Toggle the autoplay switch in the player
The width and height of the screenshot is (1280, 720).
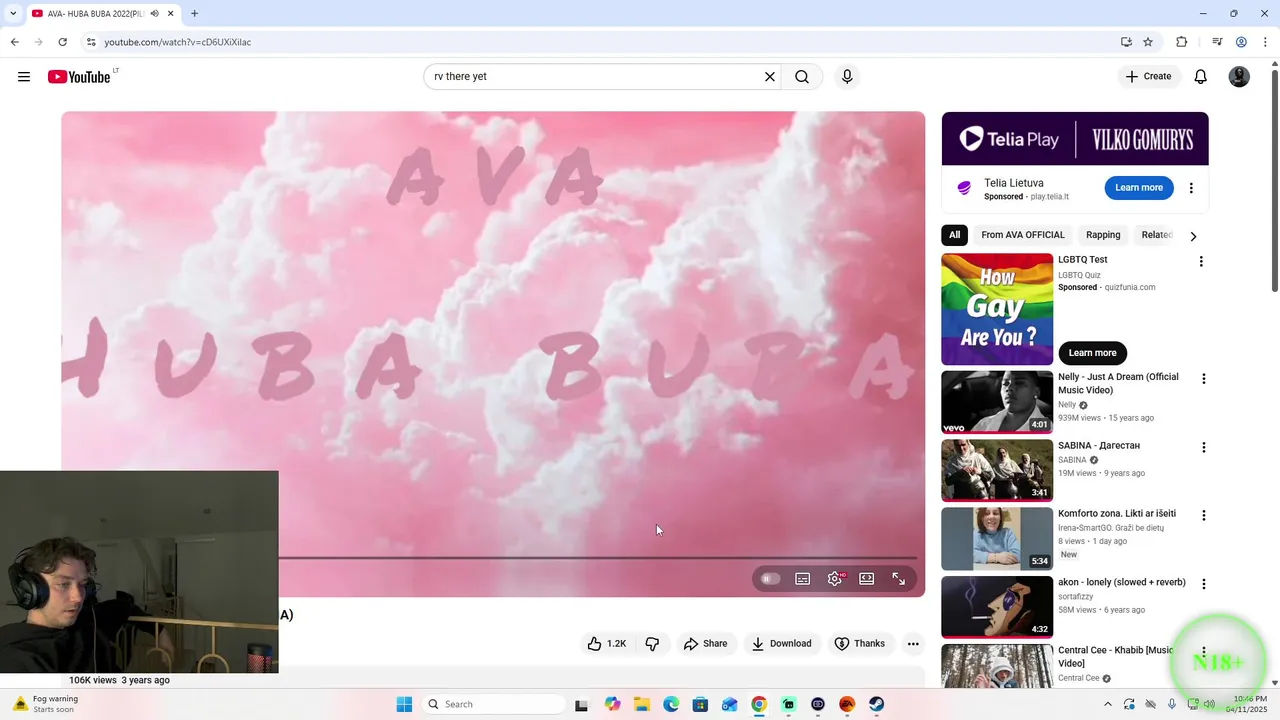[x=770, y=579]
